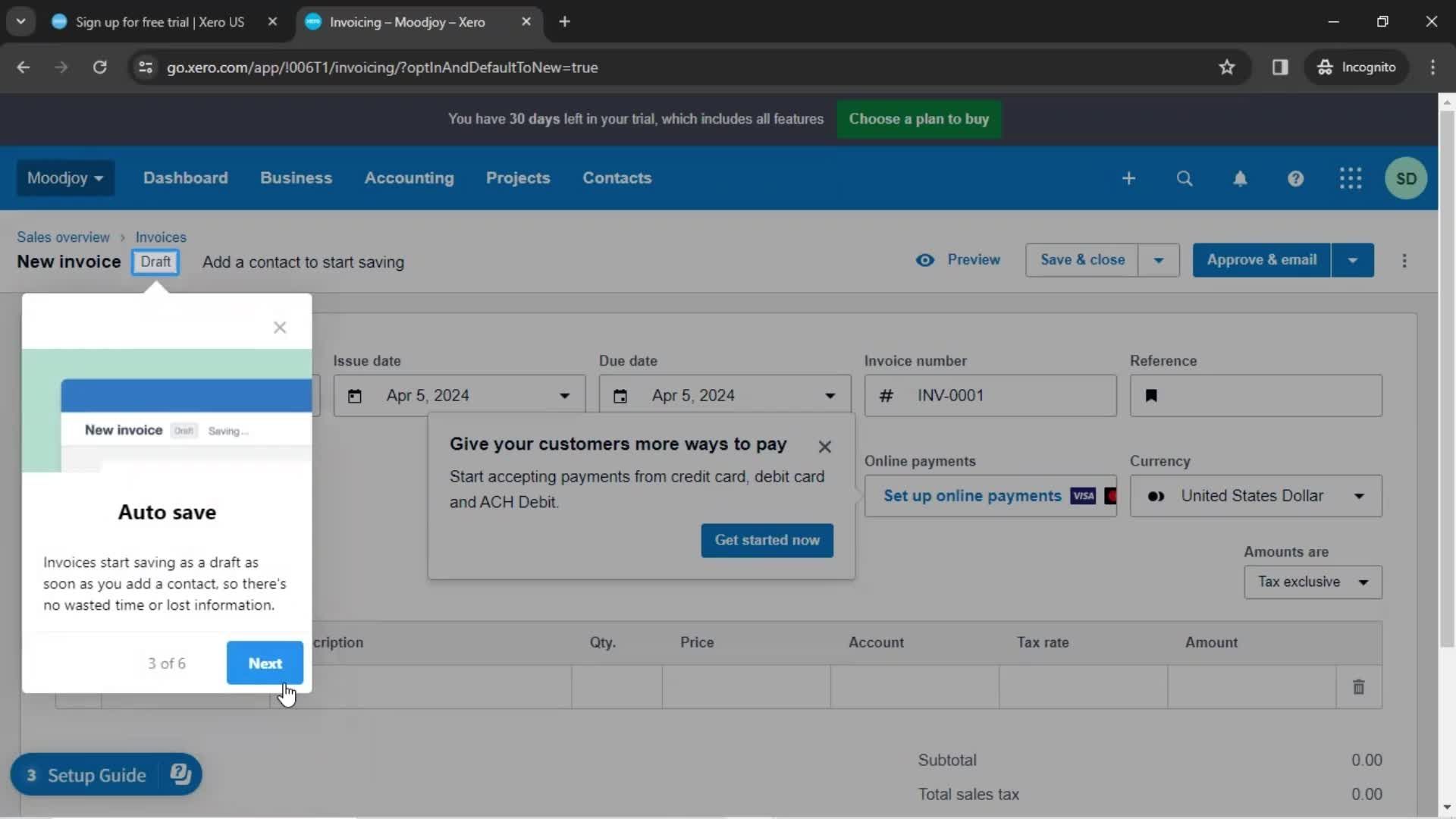The image size is (1456, 819).
Task: Reload the page with browser refresh icon
Action: tap(99, 67)
